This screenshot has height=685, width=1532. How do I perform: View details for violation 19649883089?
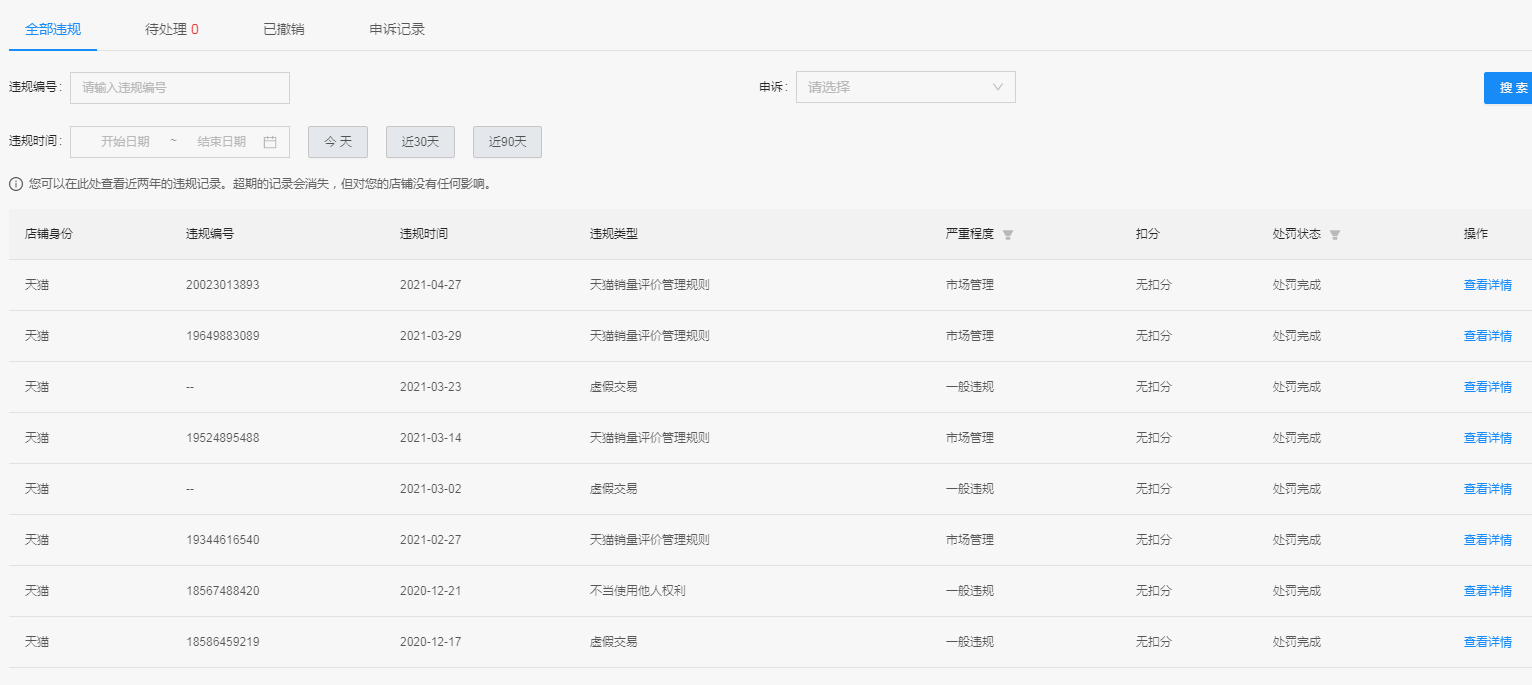pos(1488,336)
